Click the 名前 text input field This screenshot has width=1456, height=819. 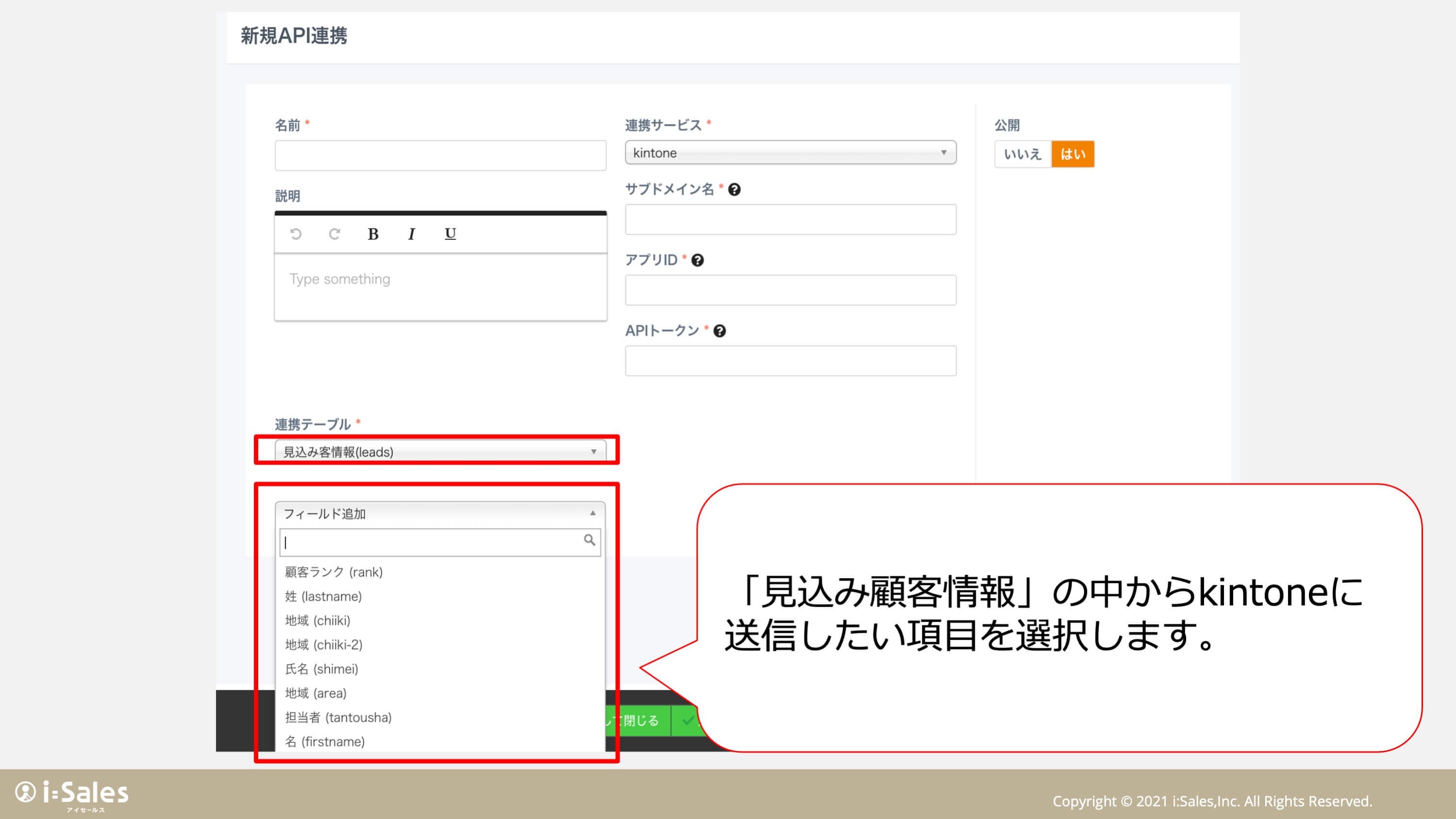[x=440, y=155]
